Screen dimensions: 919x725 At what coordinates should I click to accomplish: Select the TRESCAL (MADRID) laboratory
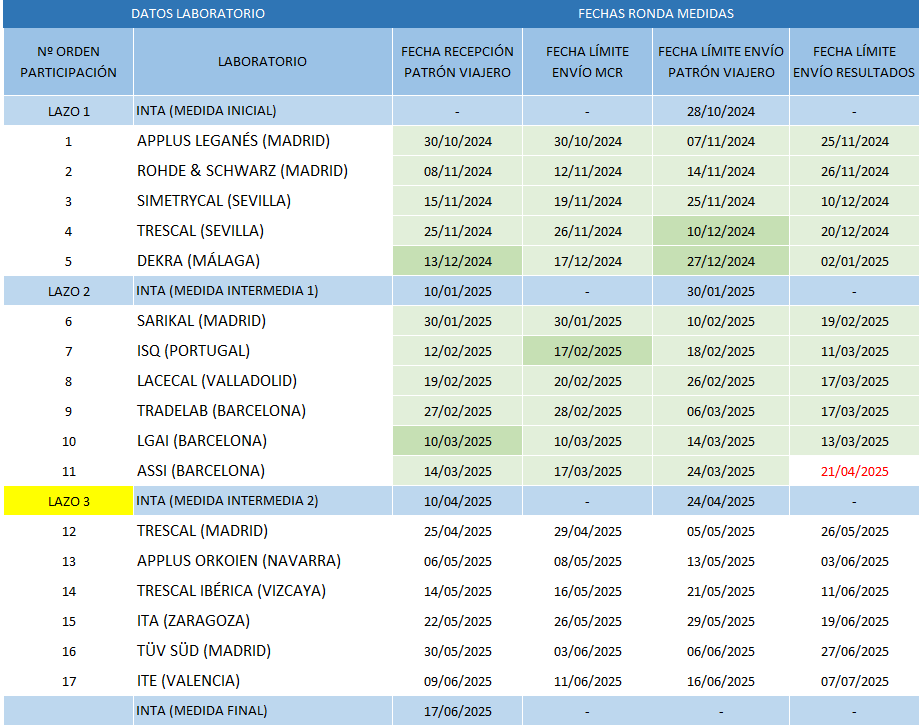click(202, 531)
